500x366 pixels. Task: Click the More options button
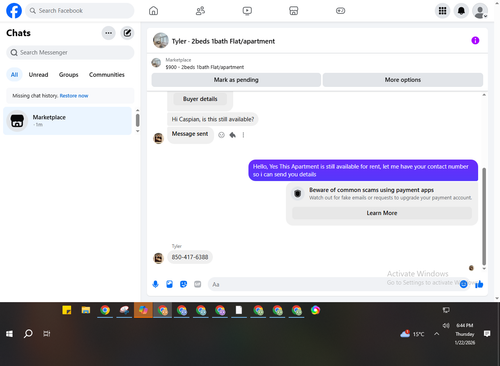pos(403,80)
